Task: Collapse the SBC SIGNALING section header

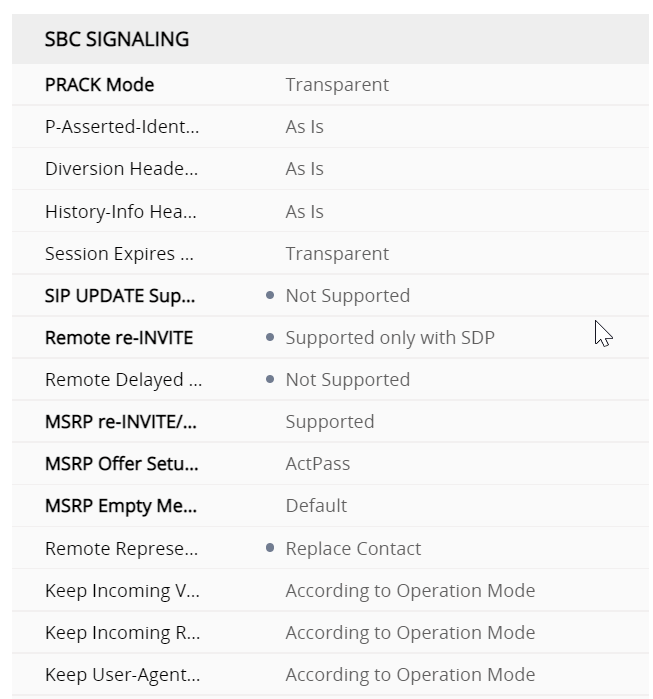Action: click(x=117, y=40)
